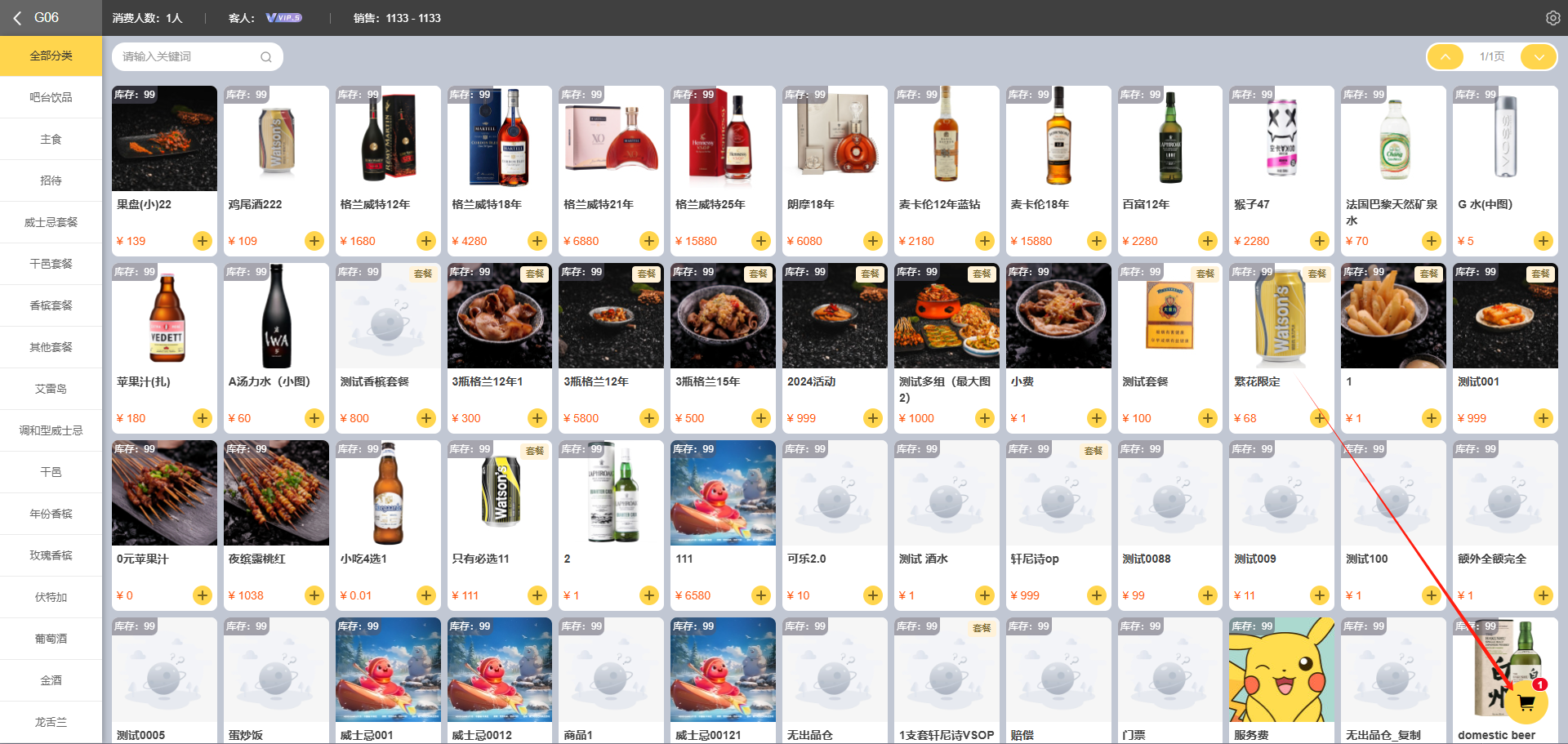
Task: Select 吧台饮品 category
Action: 51,97
